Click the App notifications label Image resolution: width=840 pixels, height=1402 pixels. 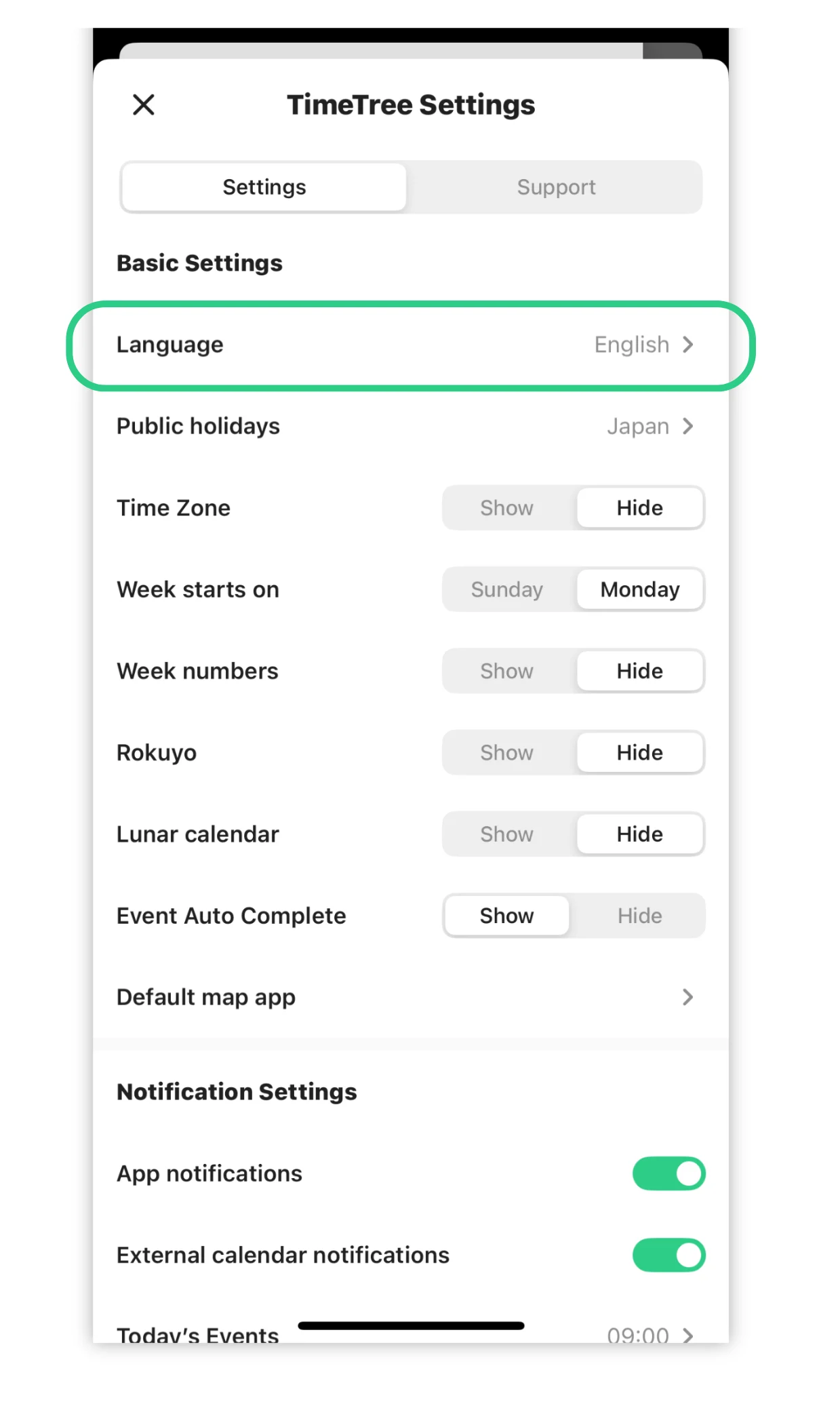click(x=209, y=1174)
